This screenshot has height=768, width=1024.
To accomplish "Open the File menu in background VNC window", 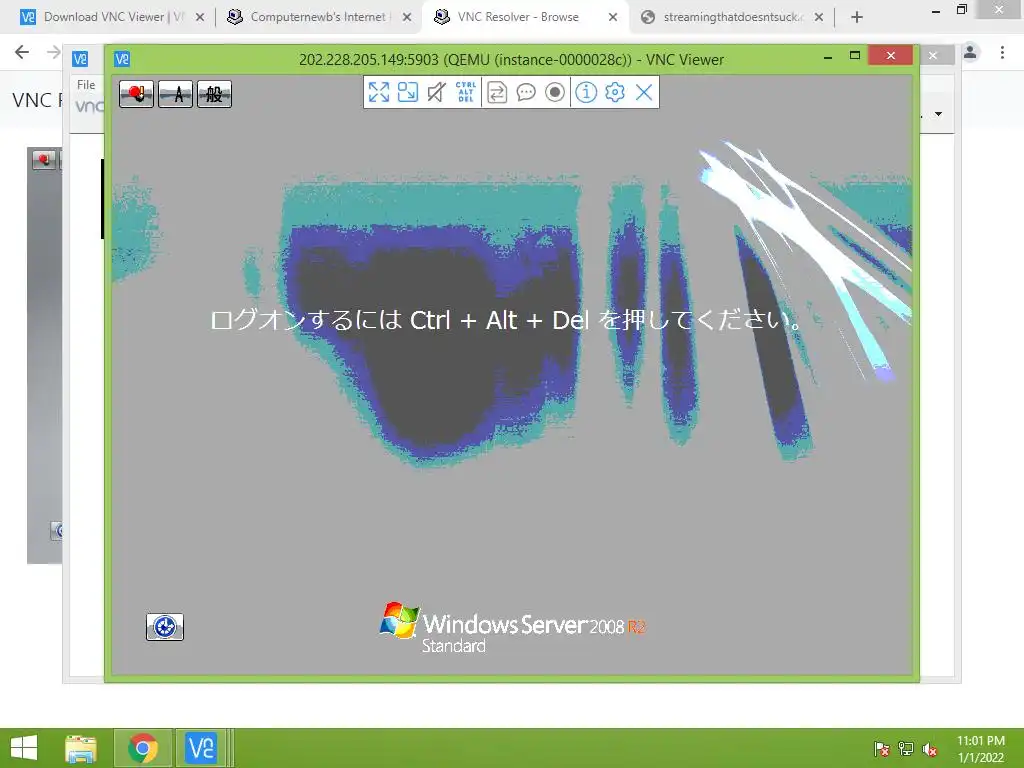I will point(86,85).
